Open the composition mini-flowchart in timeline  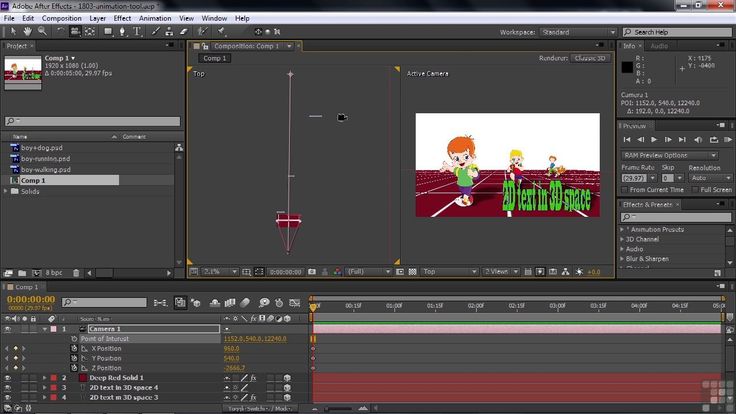point(160,303)
